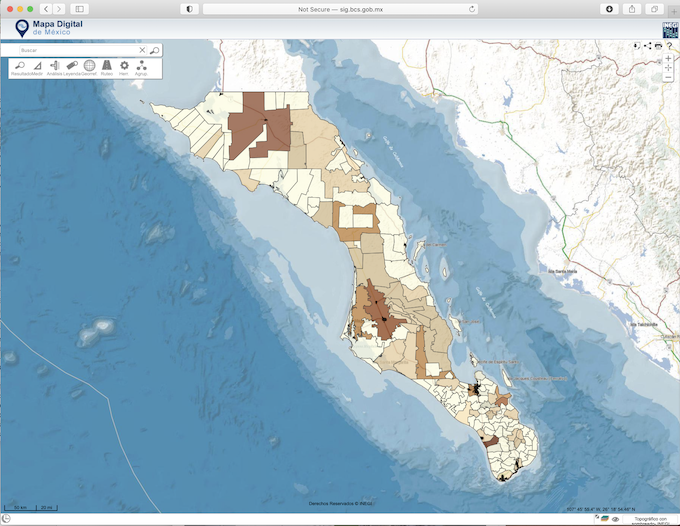
Task: Zoom out with the minus button
Action: pos(668,76)
